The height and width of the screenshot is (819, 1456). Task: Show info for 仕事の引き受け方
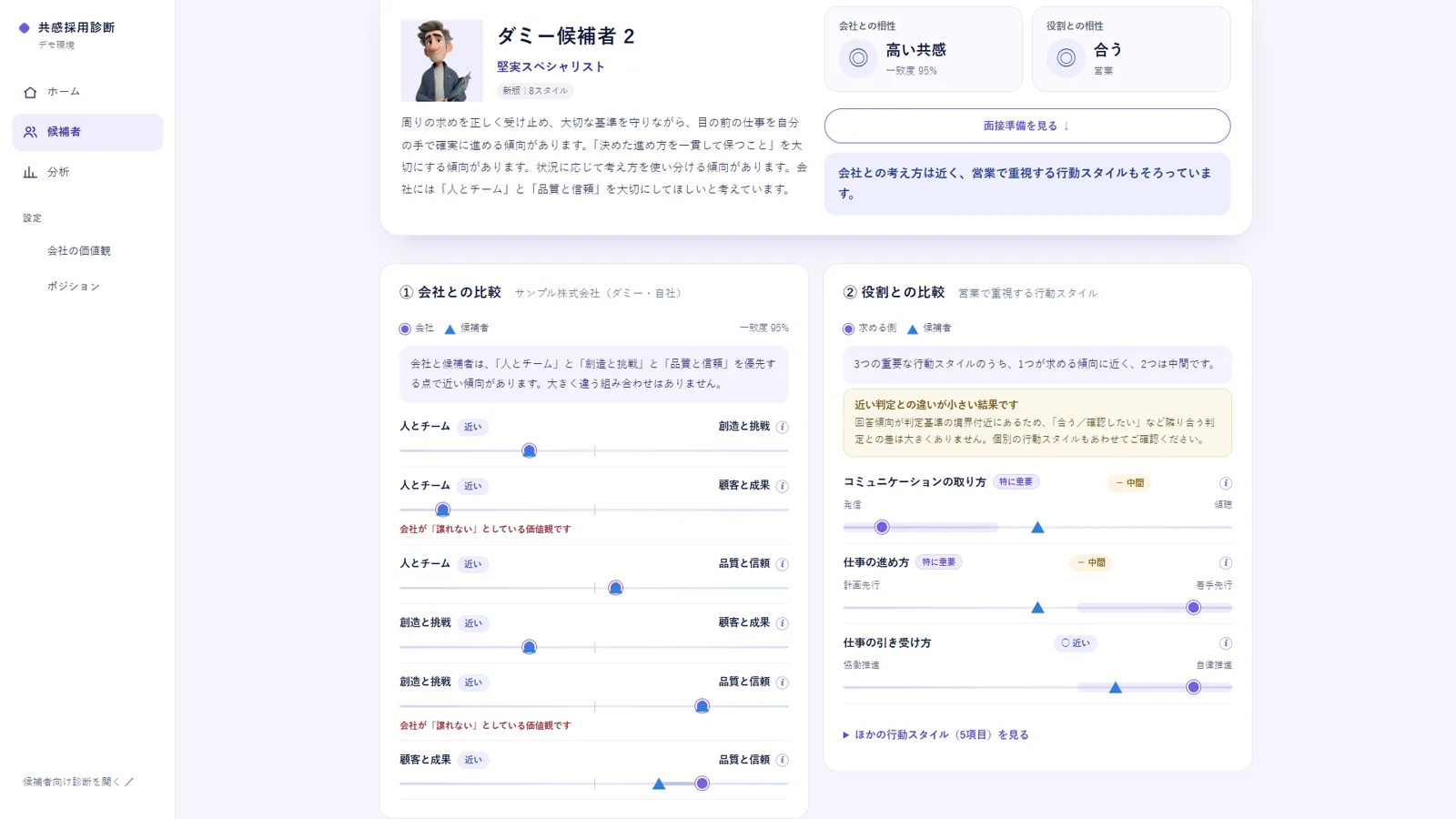click(1226, 643)
